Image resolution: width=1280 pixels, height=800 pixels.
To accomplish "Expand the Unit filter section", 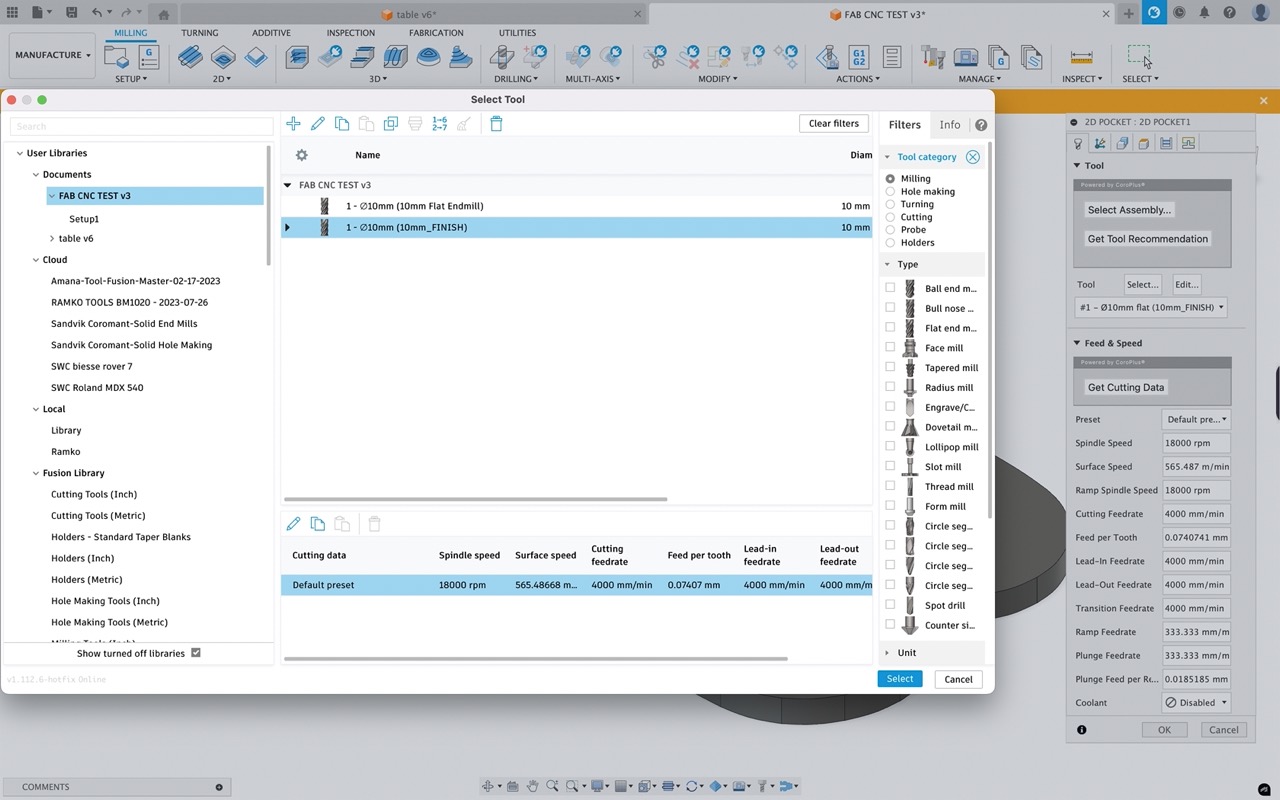I will point(888,653).
